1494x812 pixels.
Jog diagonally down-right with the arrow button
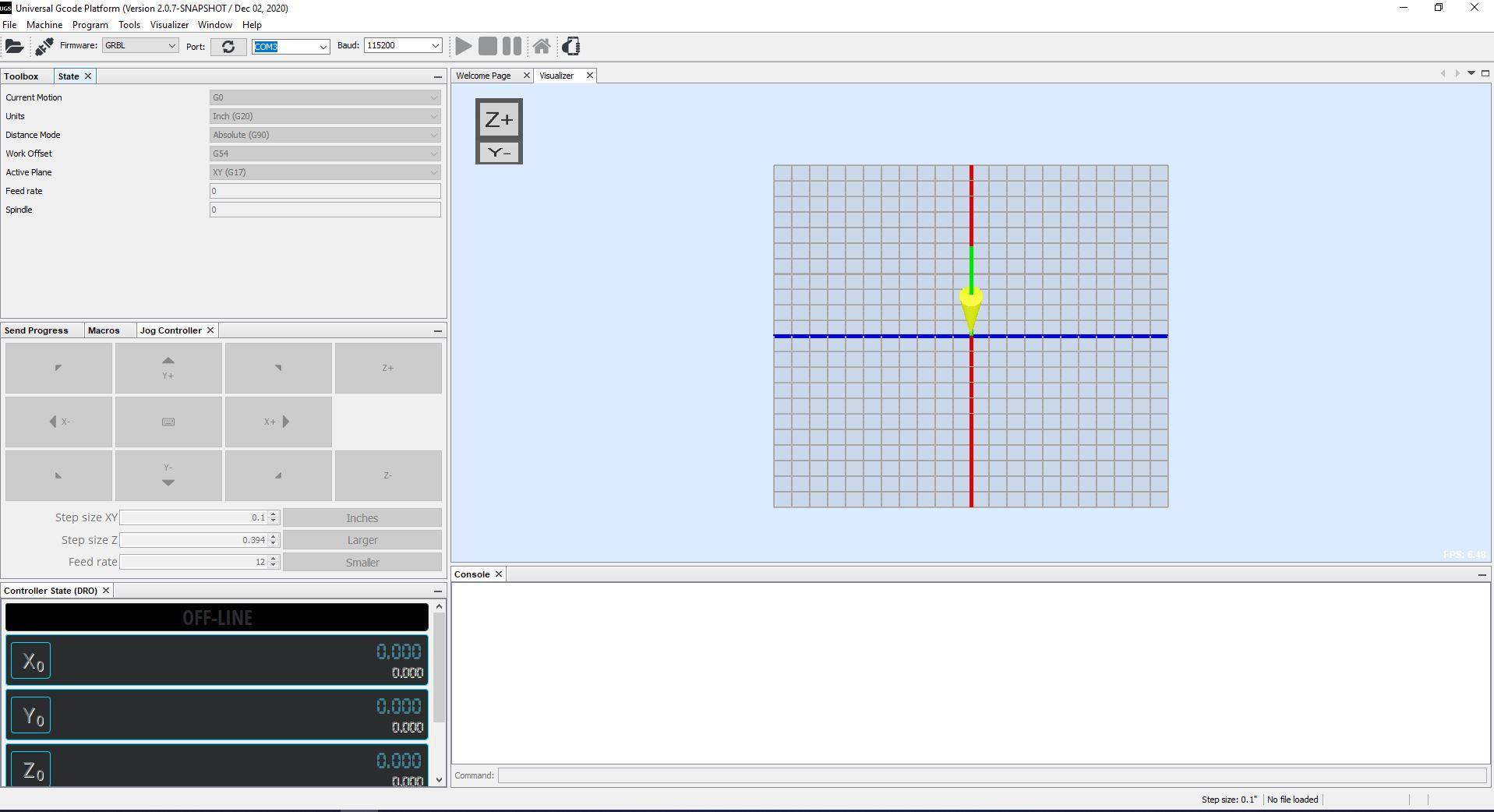tap(278, 475)
